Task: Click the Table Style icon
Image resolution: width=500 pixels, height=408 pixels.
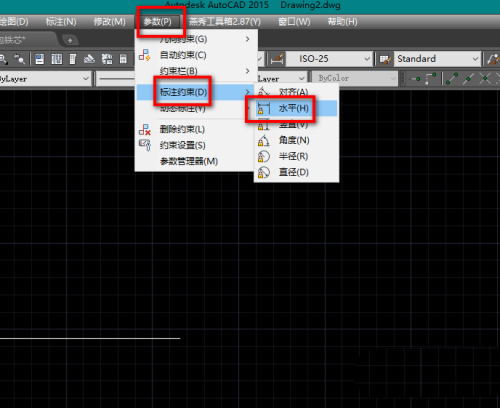Action: (385, 59)
